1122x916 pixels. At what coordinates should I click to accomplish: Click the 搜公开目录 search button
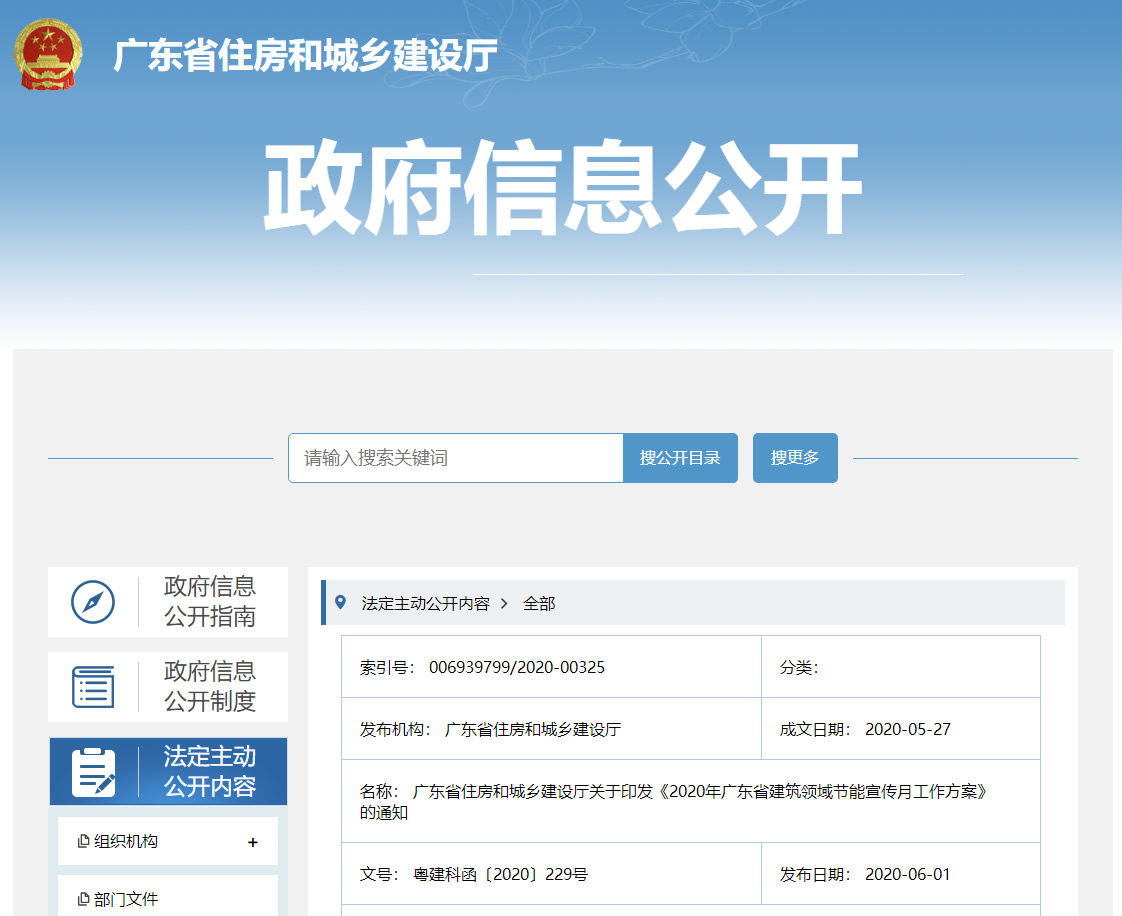[x=680, y=458]
